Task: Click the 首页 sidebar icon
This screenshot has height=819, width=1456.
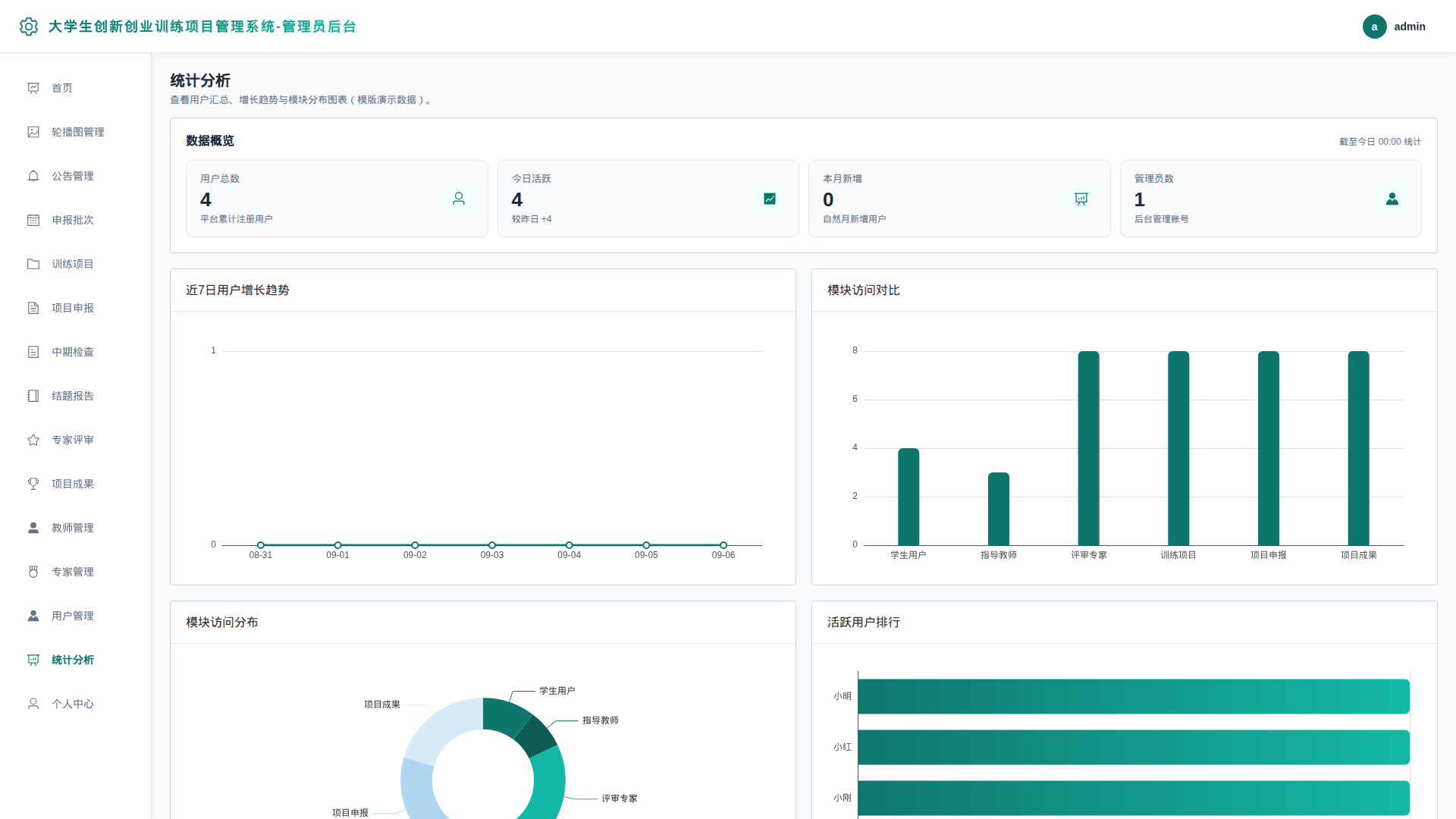Action: pos(33,88)
